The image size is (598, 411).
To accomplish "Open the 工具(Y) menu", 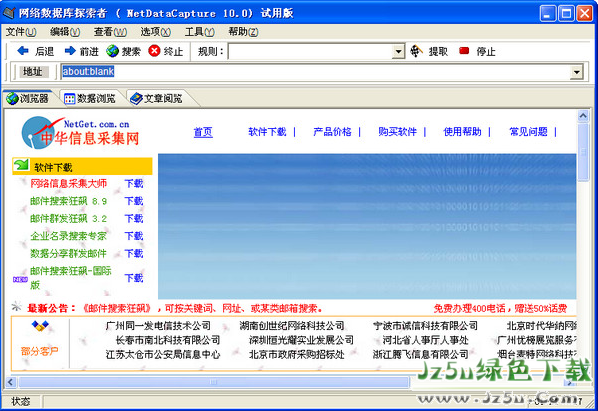I will click(199, 32).
